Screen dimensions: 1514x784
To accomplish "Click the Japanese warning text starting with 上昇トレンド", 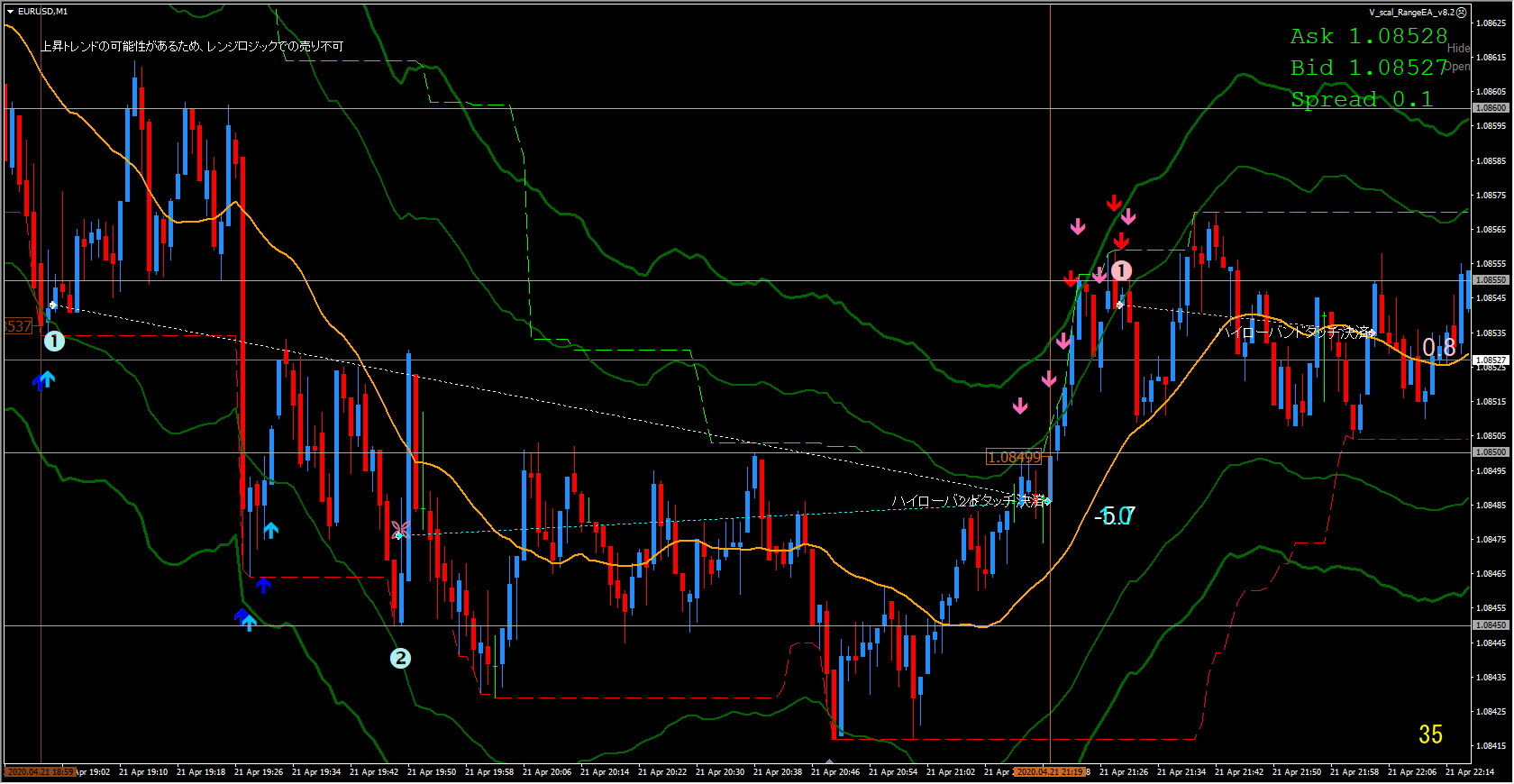I will 192,46.
